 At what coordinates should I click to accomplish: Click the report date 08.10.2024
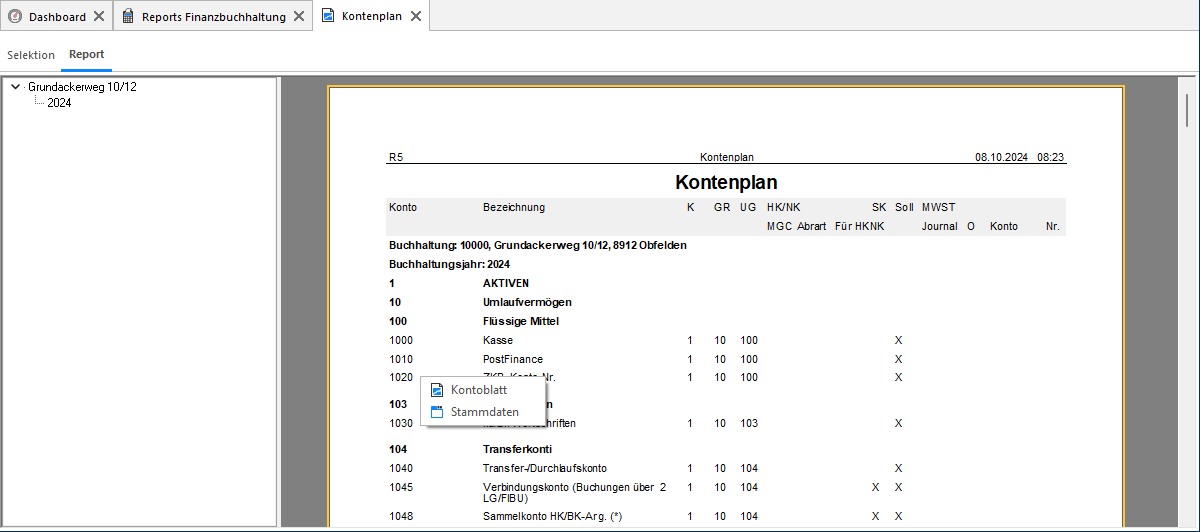(x=1002, y=157)
